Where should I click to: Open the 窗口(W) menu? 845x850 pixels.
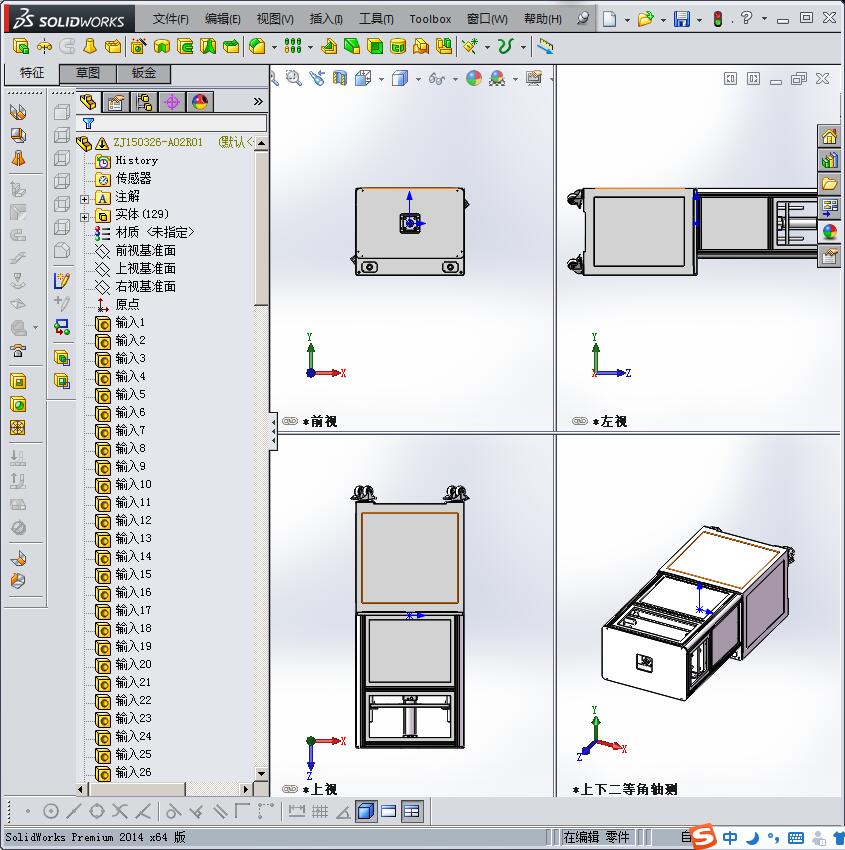click(487, 19)
